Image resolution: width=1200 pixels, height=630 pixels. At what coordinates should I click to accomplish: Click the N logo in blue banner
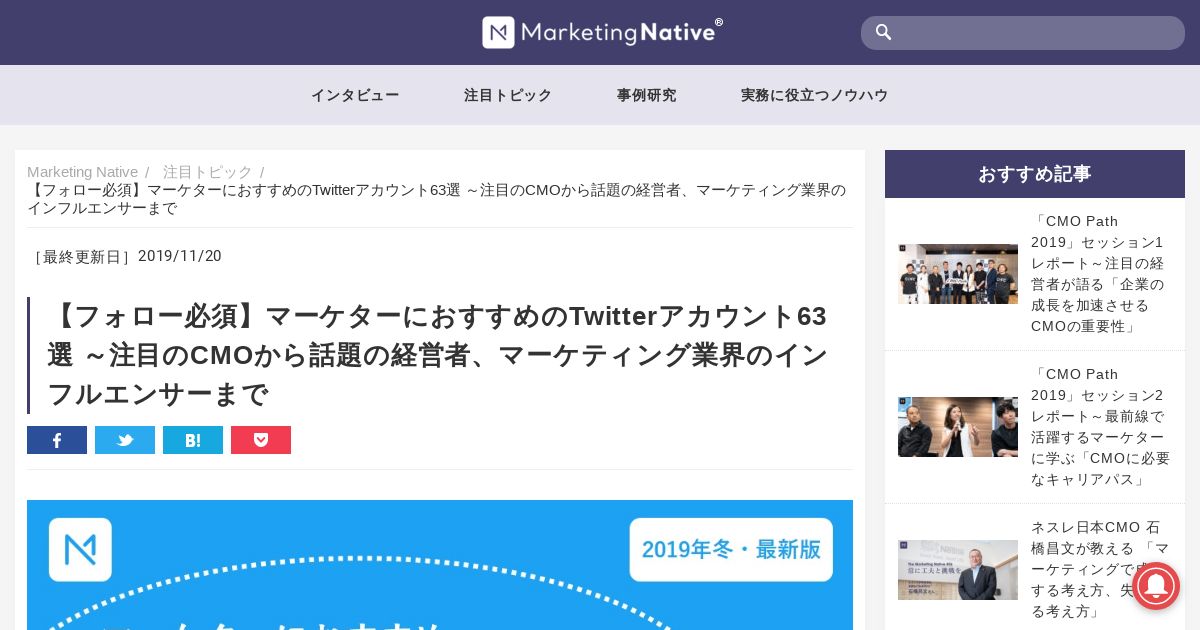click(x=80, y=550)
